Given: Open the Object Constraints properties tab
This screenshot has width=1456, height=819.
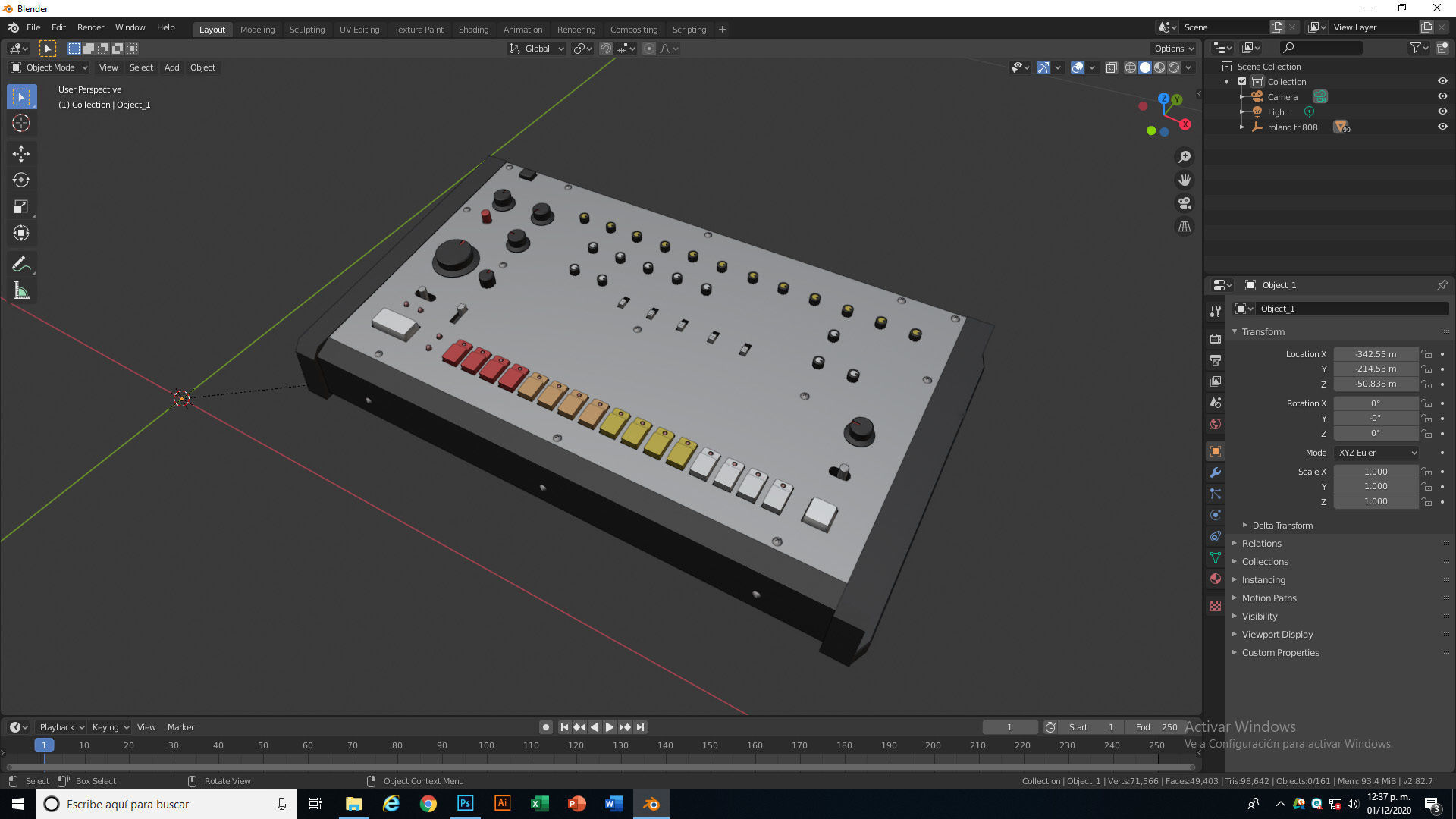Looking at the screenshot, I should coord(1216,536).
